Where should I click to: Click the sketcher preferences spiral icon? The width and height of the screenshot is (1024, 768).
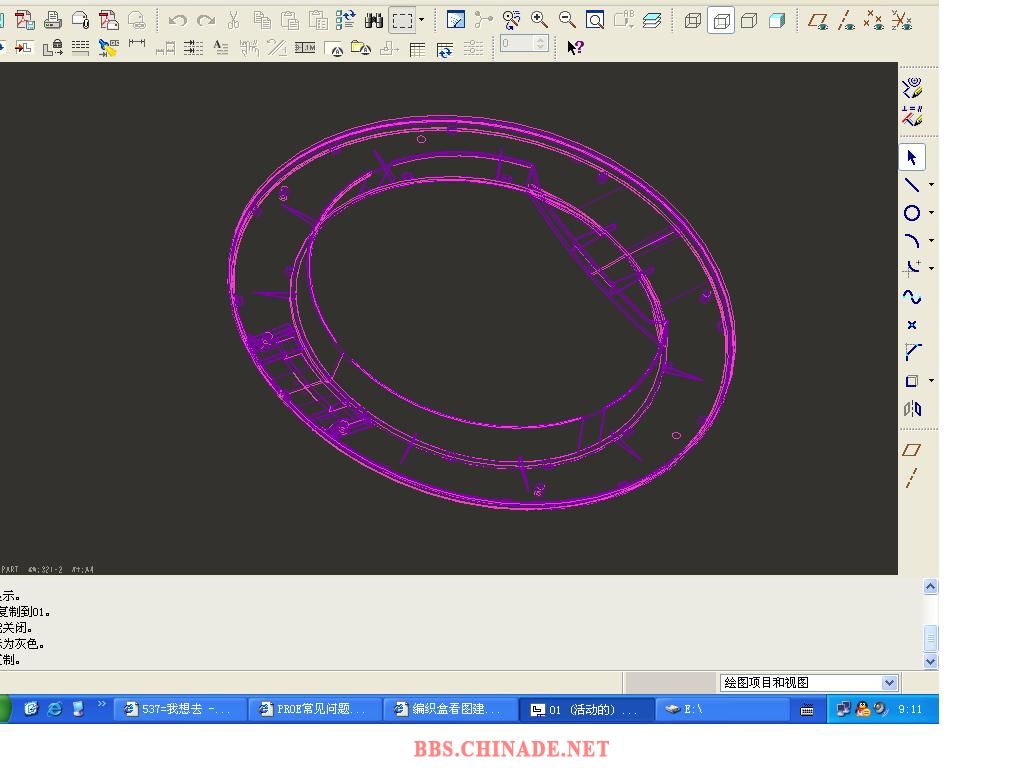tap(912, 88)
